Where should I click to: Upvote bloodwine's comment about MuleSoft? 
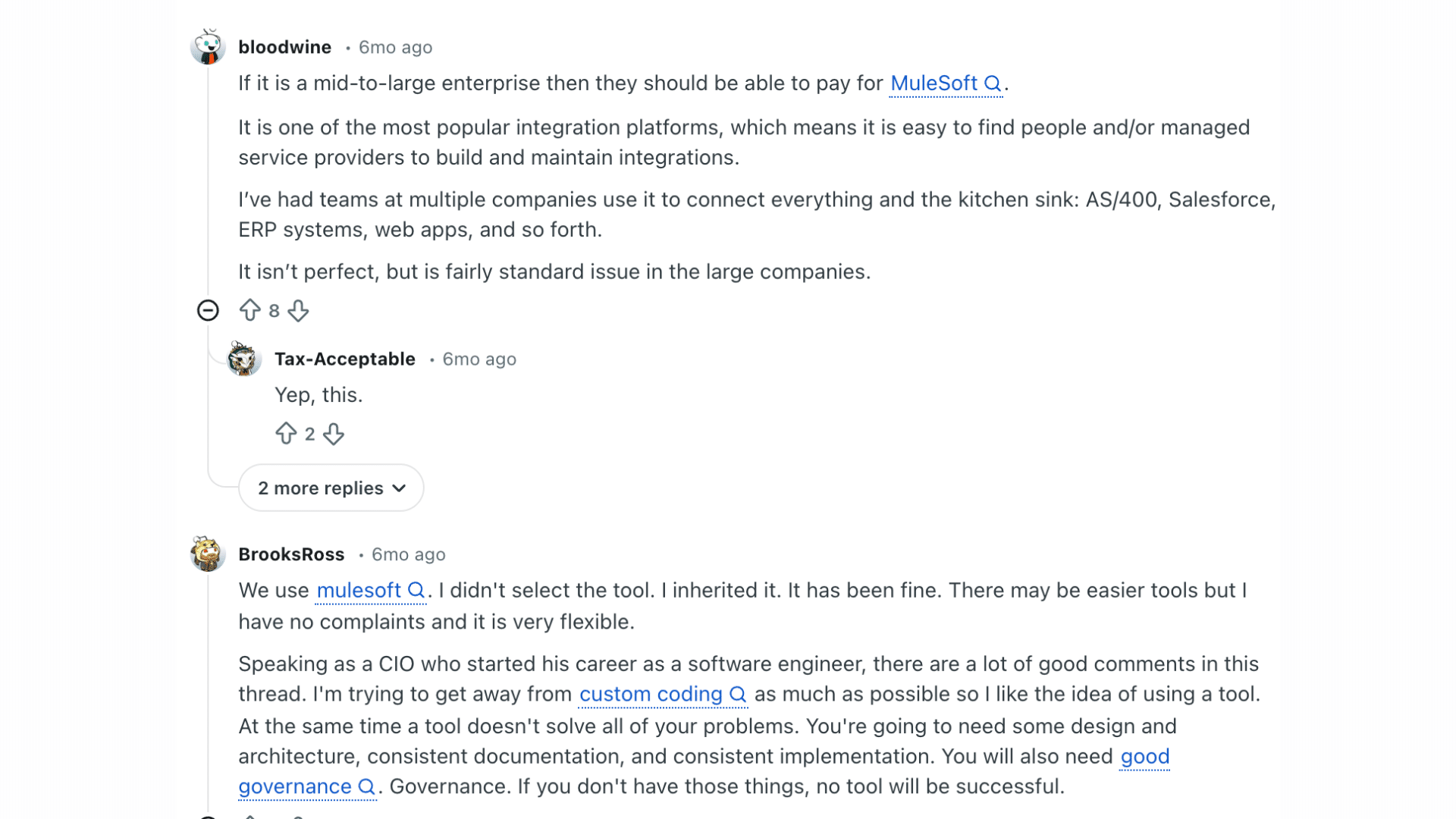(250, 310)
